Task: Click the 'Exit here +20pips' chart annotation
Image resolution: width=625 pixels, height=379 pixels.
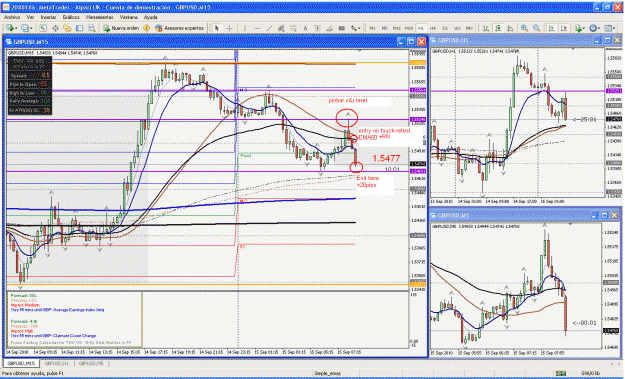Action: (x=367, y=181)
